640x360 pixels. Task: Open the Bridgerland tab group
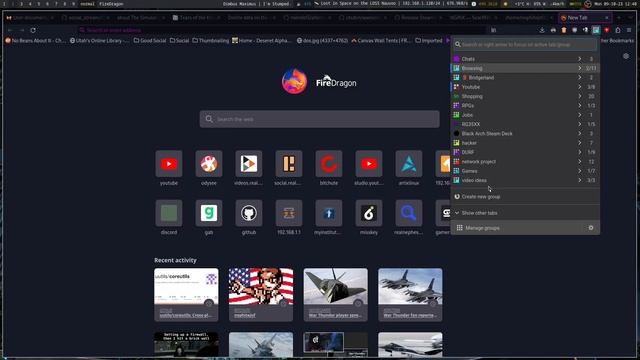[x=525, y=78]
